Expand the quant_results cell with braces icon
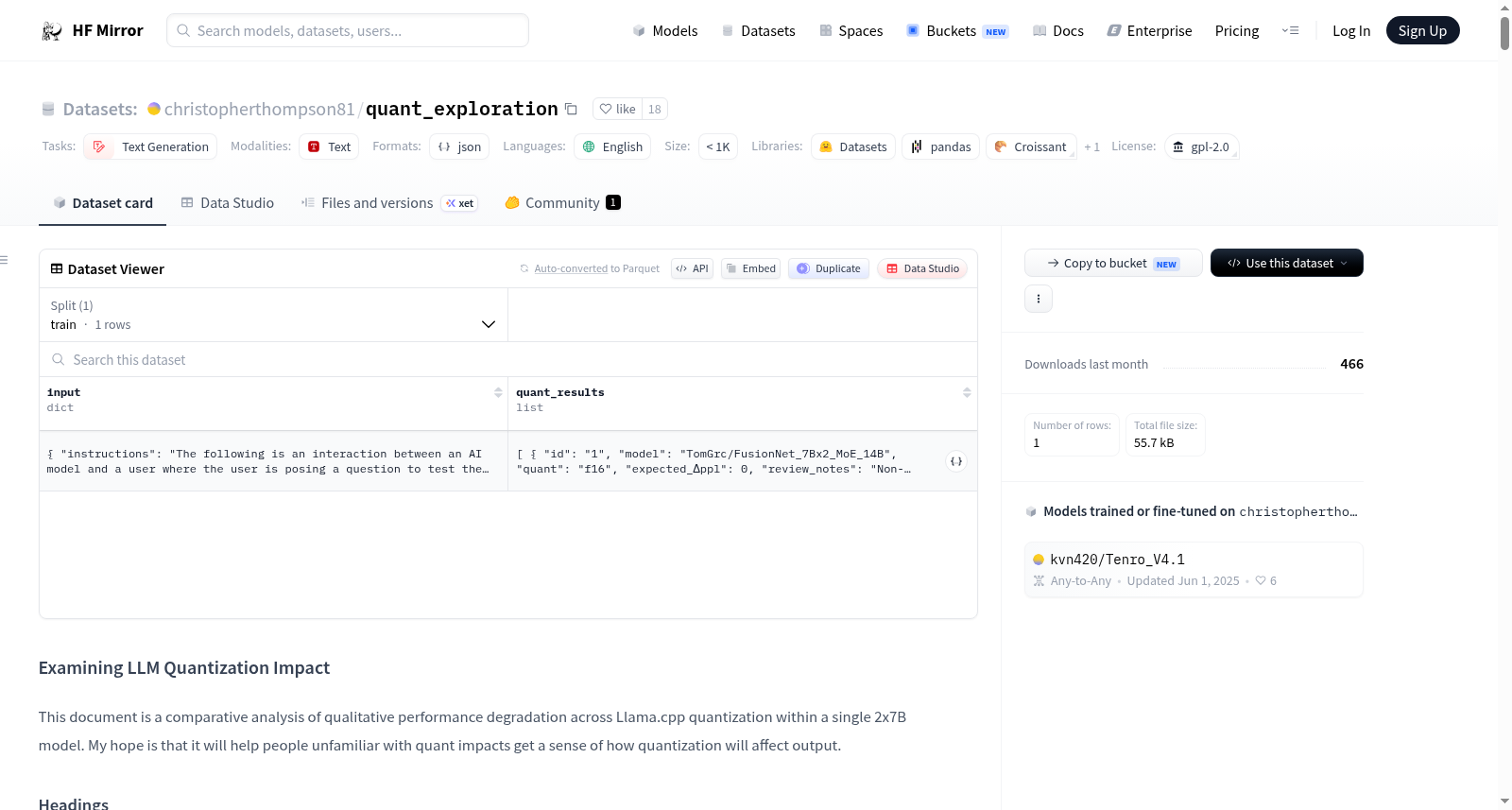1512x810 pixels. [956, 461]
